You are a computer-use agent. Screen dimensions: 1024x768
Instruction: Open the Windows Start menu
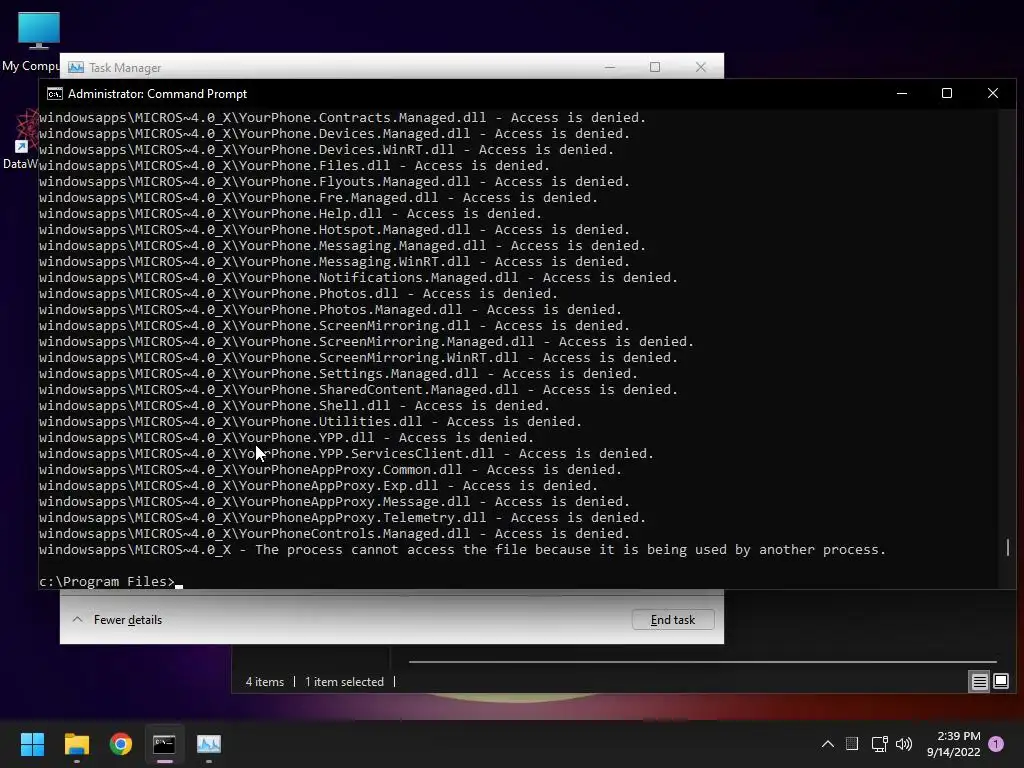[32, 744]
